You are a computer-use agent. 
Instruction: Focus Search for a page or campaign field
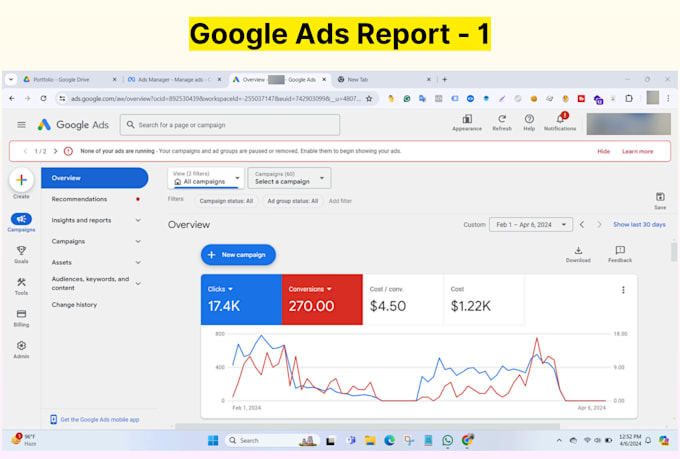(230, 125)
